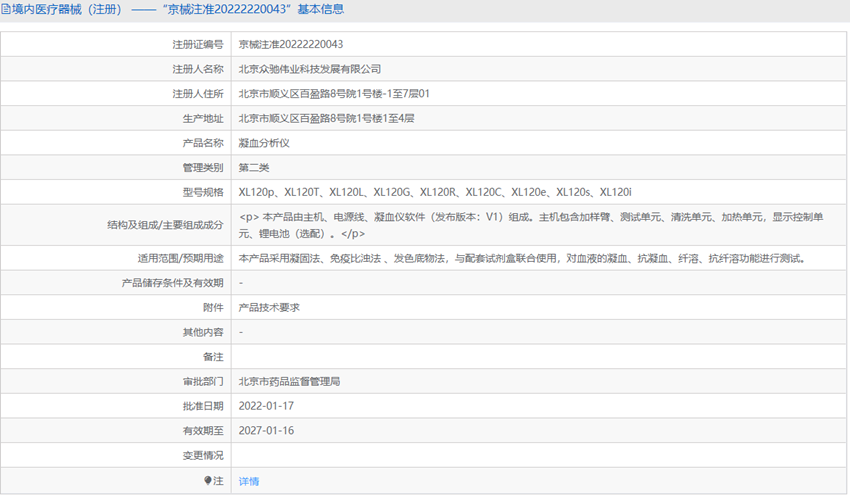The height and width of the screenshot is (495, 850).
Task: Click the 变更情况 label
Action: (x=203, y=455)
